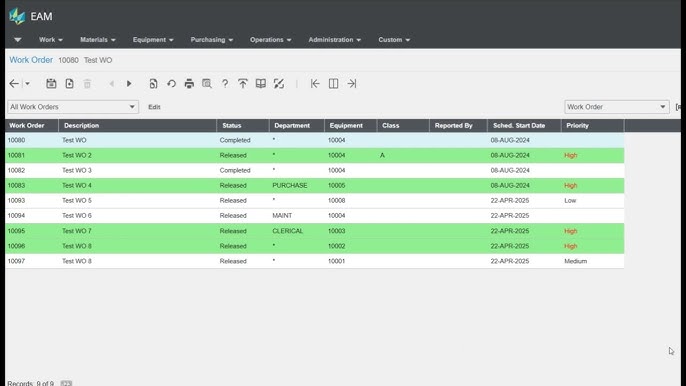This screenshot has width=686, height=386.
Task: Open help with the question mark icon
Action: point(225,84)
